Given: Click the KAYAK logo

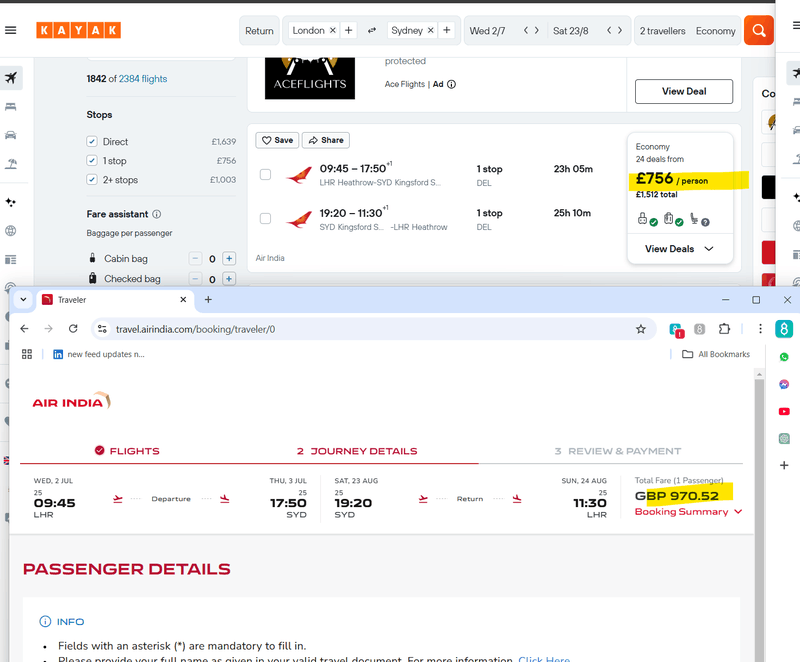Looking at the screenshot, I should 78,31.
